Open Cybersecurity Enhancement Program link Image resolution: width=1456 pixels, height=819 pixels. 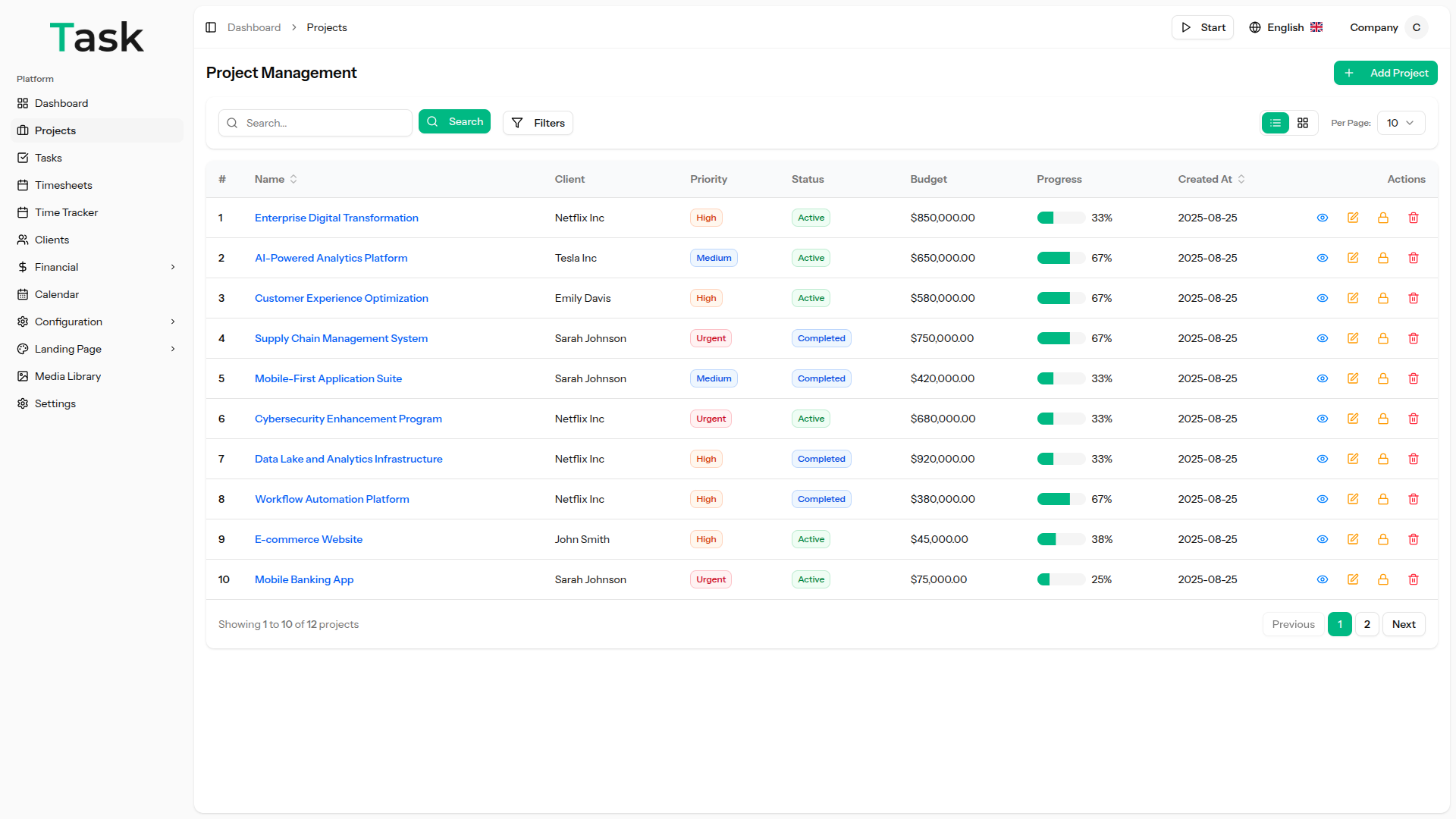click(348, 419)
